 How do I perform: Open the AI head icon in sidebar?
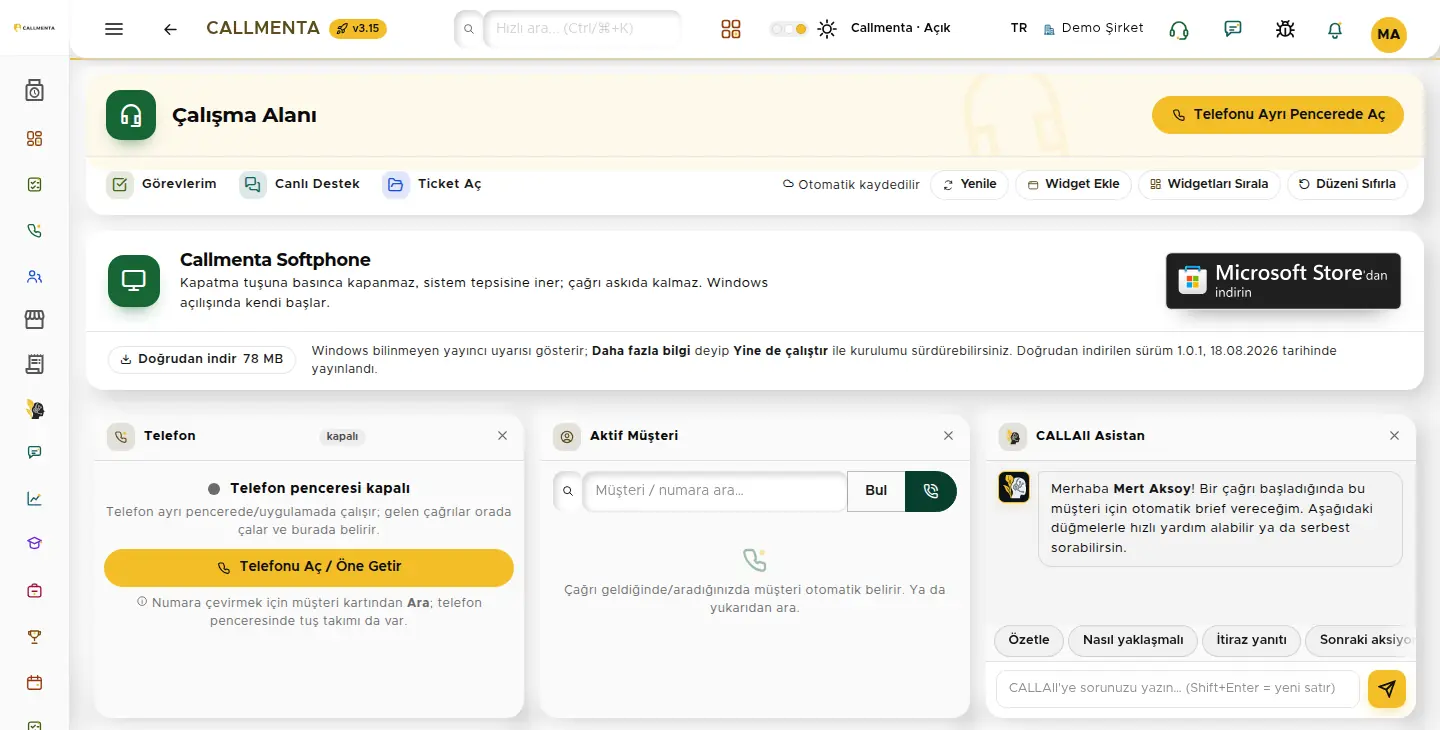click(x=35, y=409)
